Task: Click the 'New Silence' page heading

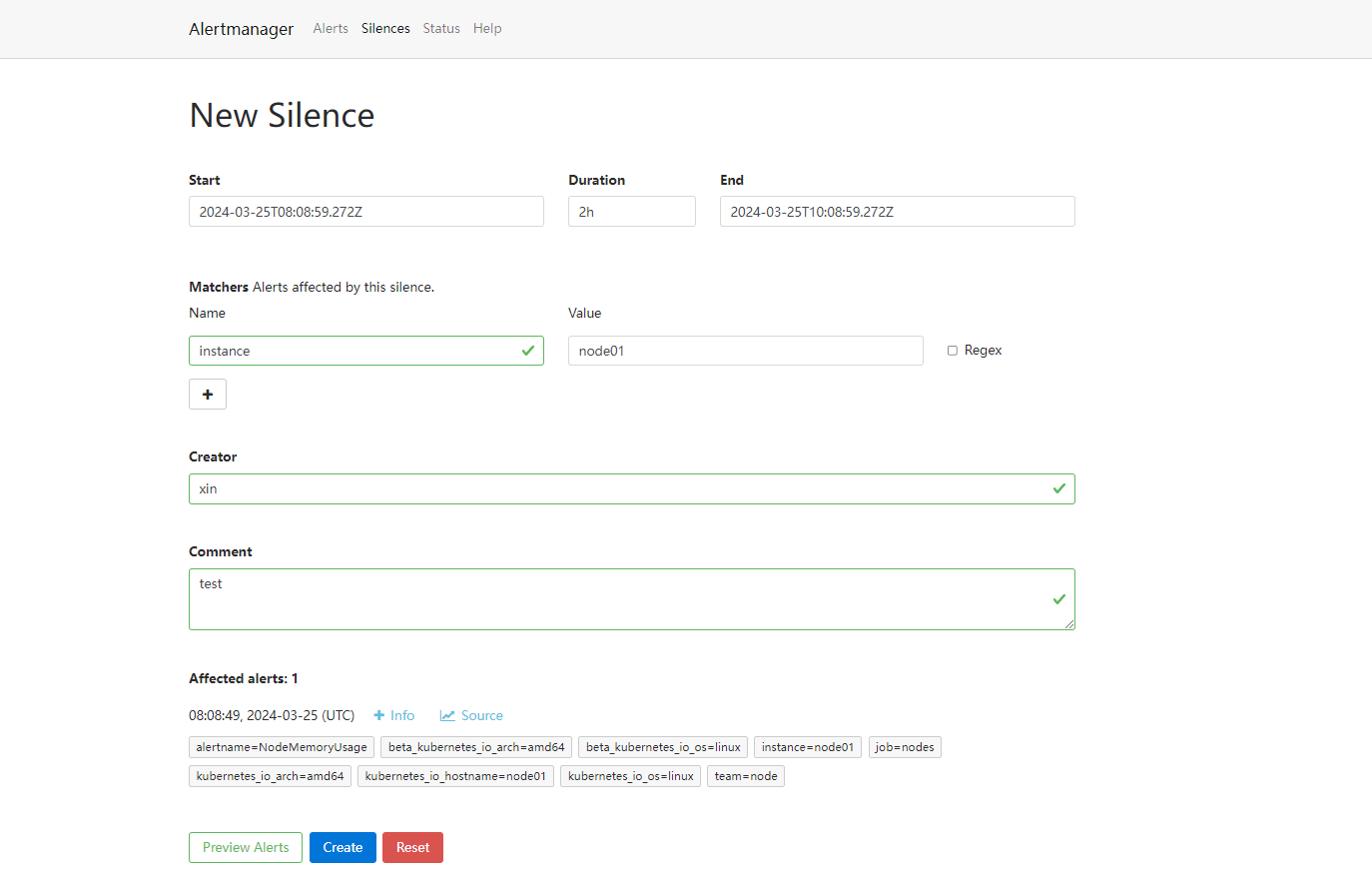Action: (x=282, y=116)
